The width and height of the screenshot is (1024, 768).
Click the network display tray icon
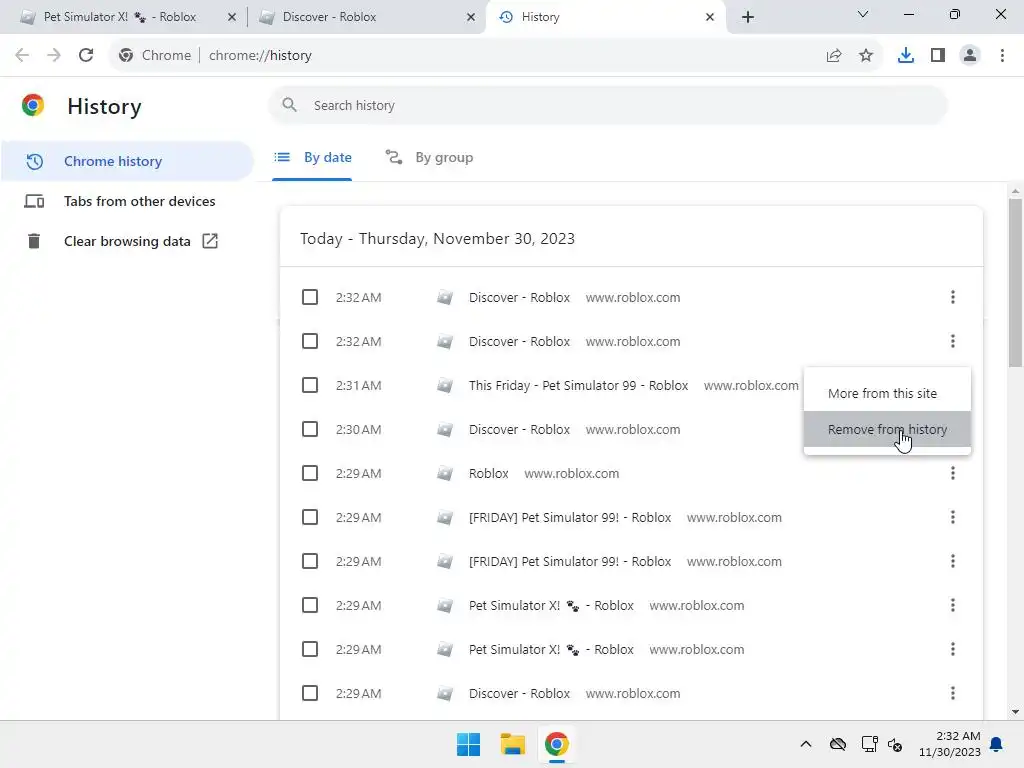[x=869, y=744]
